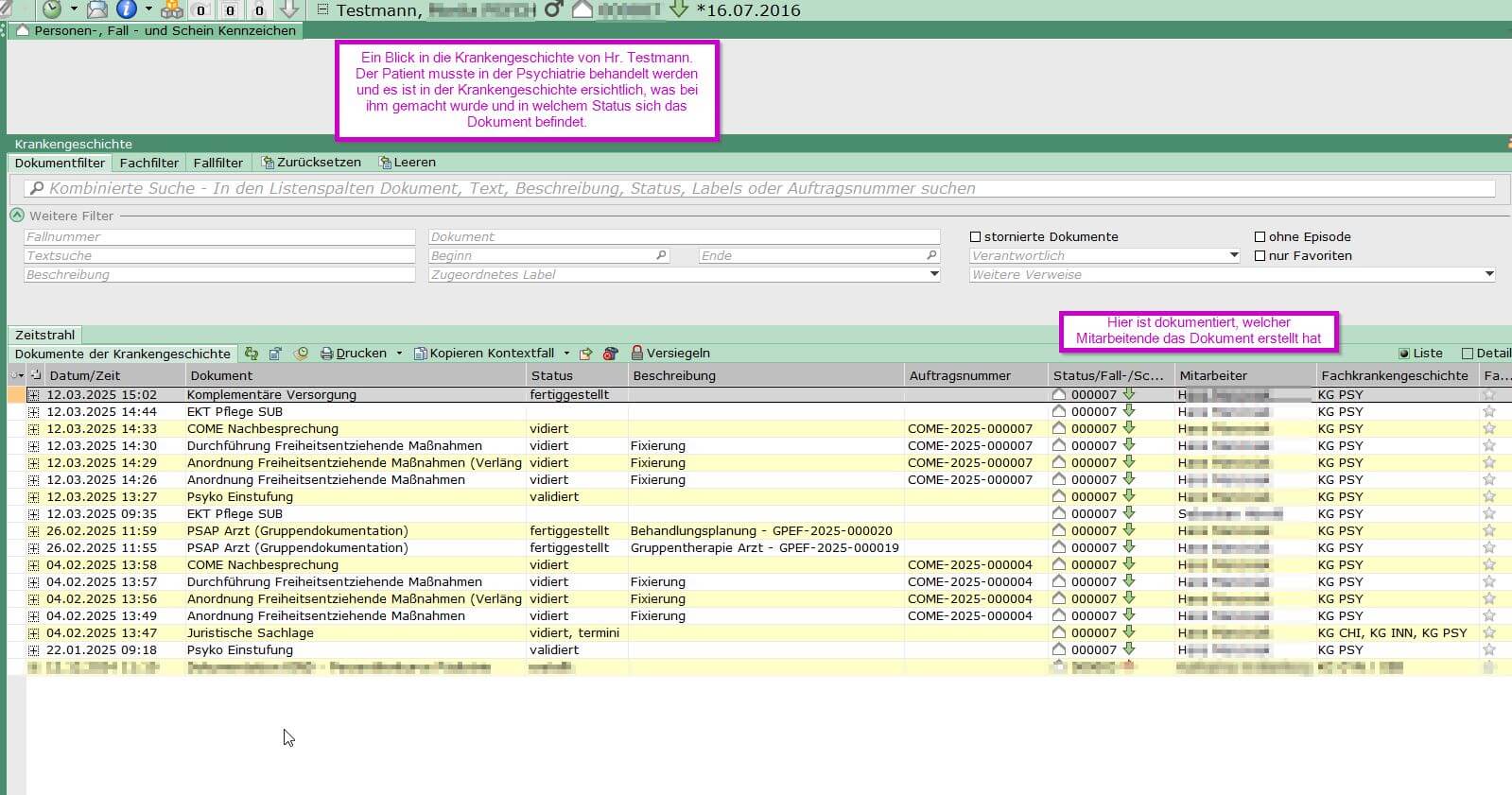The height and width of the screenshot is (795, 1512).
Task: Click the Versiegeln button
Action: 670,354
